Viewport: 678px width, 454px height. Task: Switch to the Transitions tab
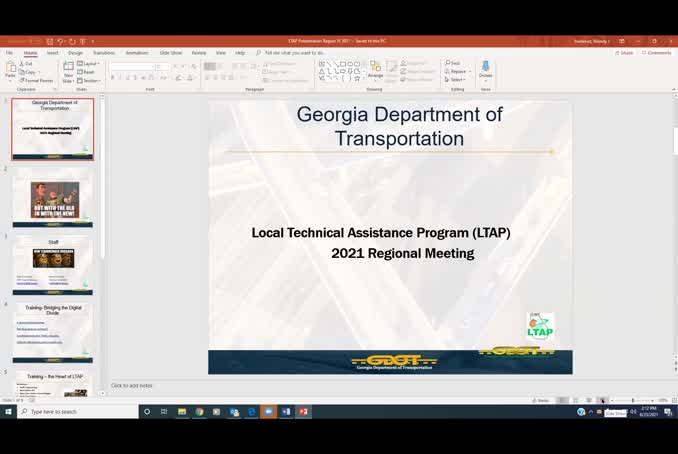(x=104, y=53)
